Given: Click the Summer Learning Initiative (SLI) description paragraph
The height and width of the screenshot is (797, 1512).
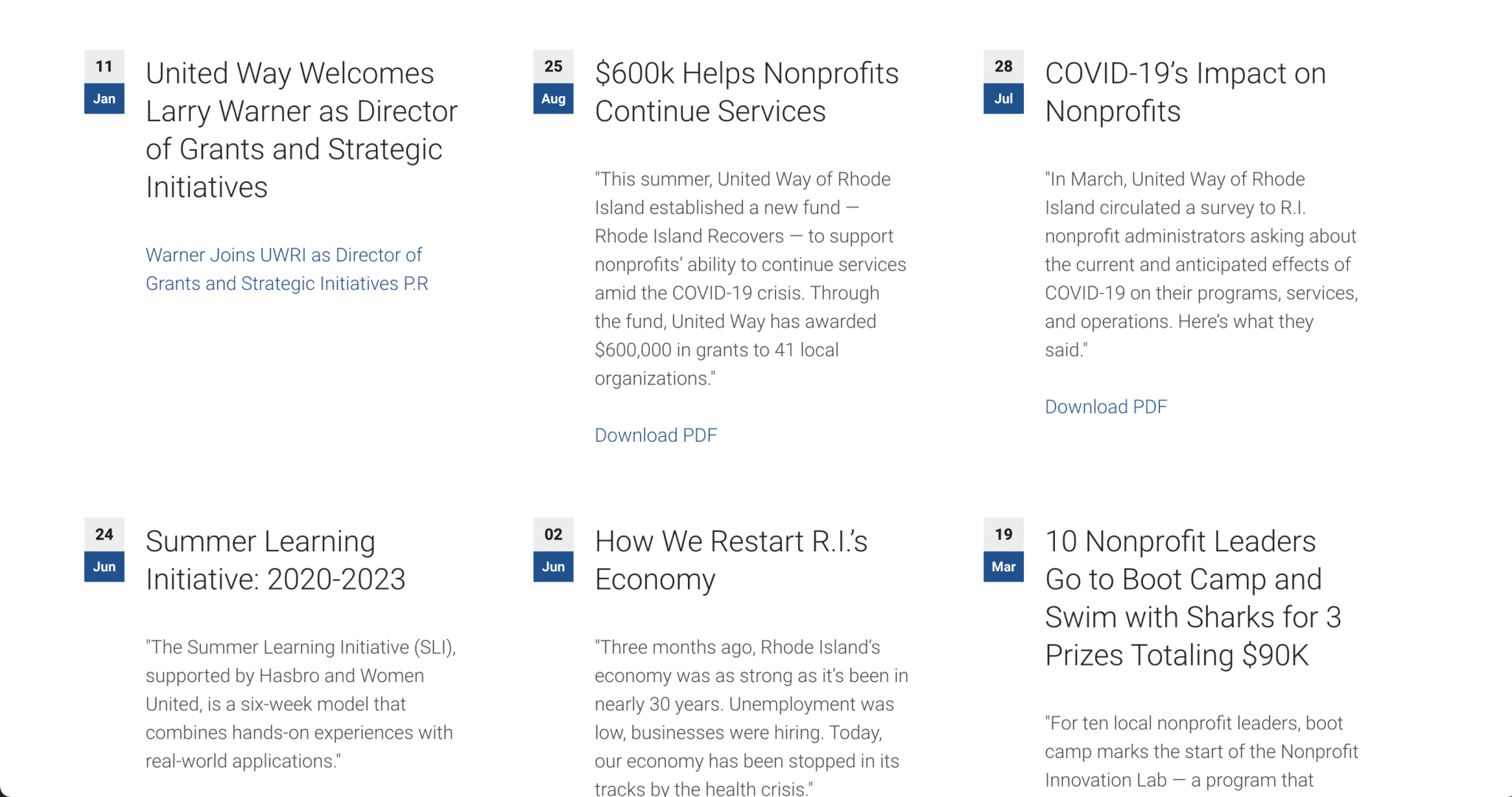Looking at the screenshot, I should pos(300,704).
